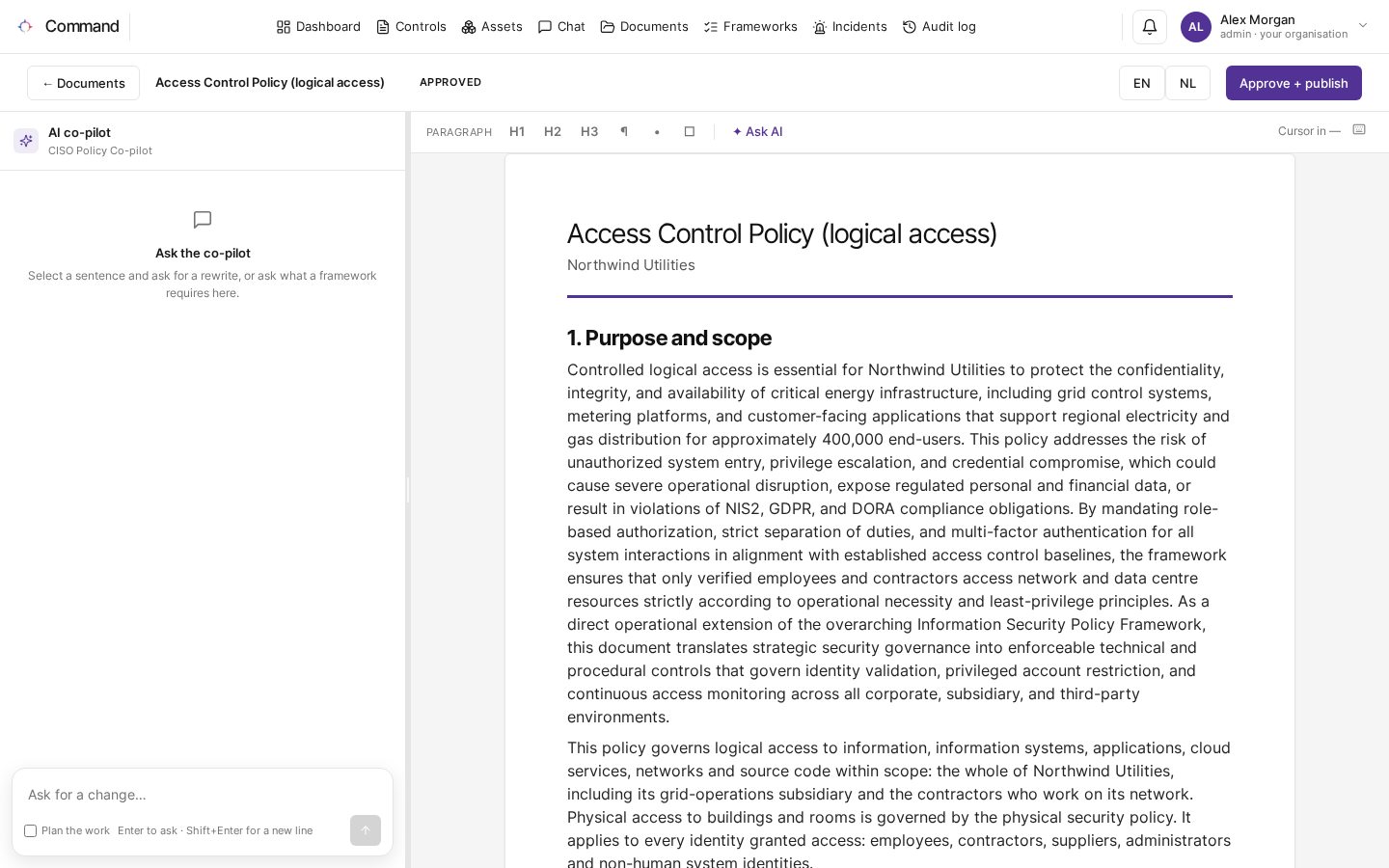Click the AL user avatar
Viewport: 1389px width, 868px height.
click(x=1196, y=27)
